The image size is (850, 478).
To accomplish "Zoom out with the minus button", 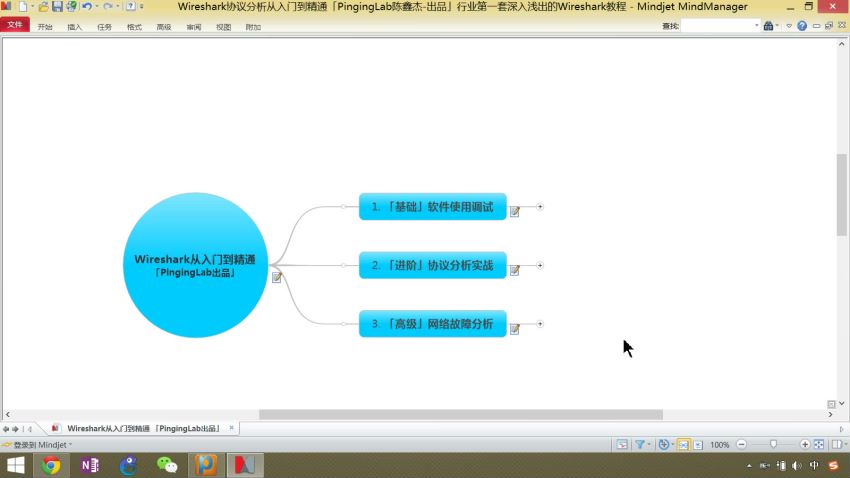I will 742,444.
